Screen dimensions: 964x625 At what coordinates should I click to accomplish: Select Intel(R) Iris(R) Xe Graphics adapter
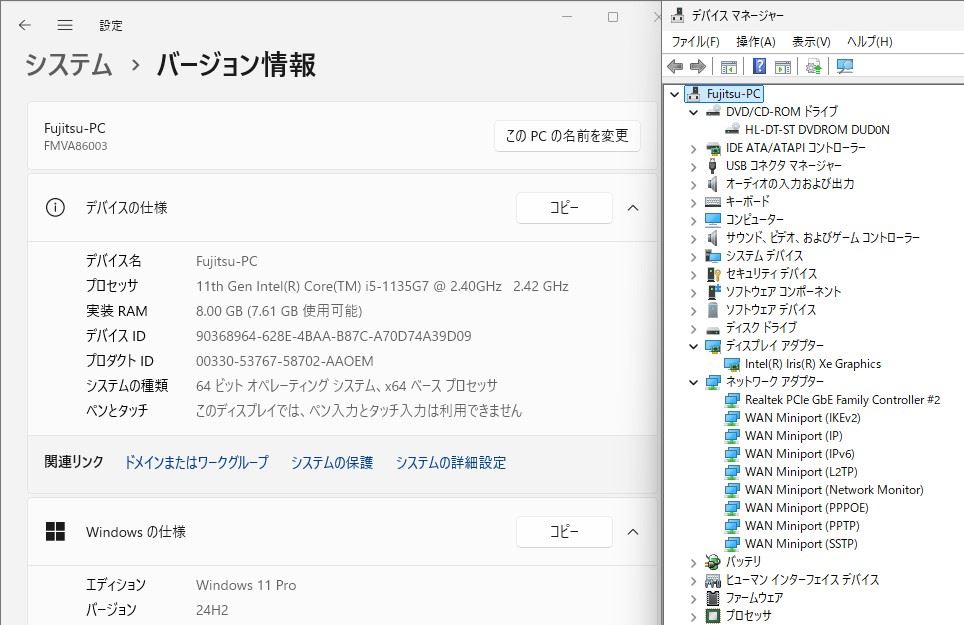click(x=813, y=364)
